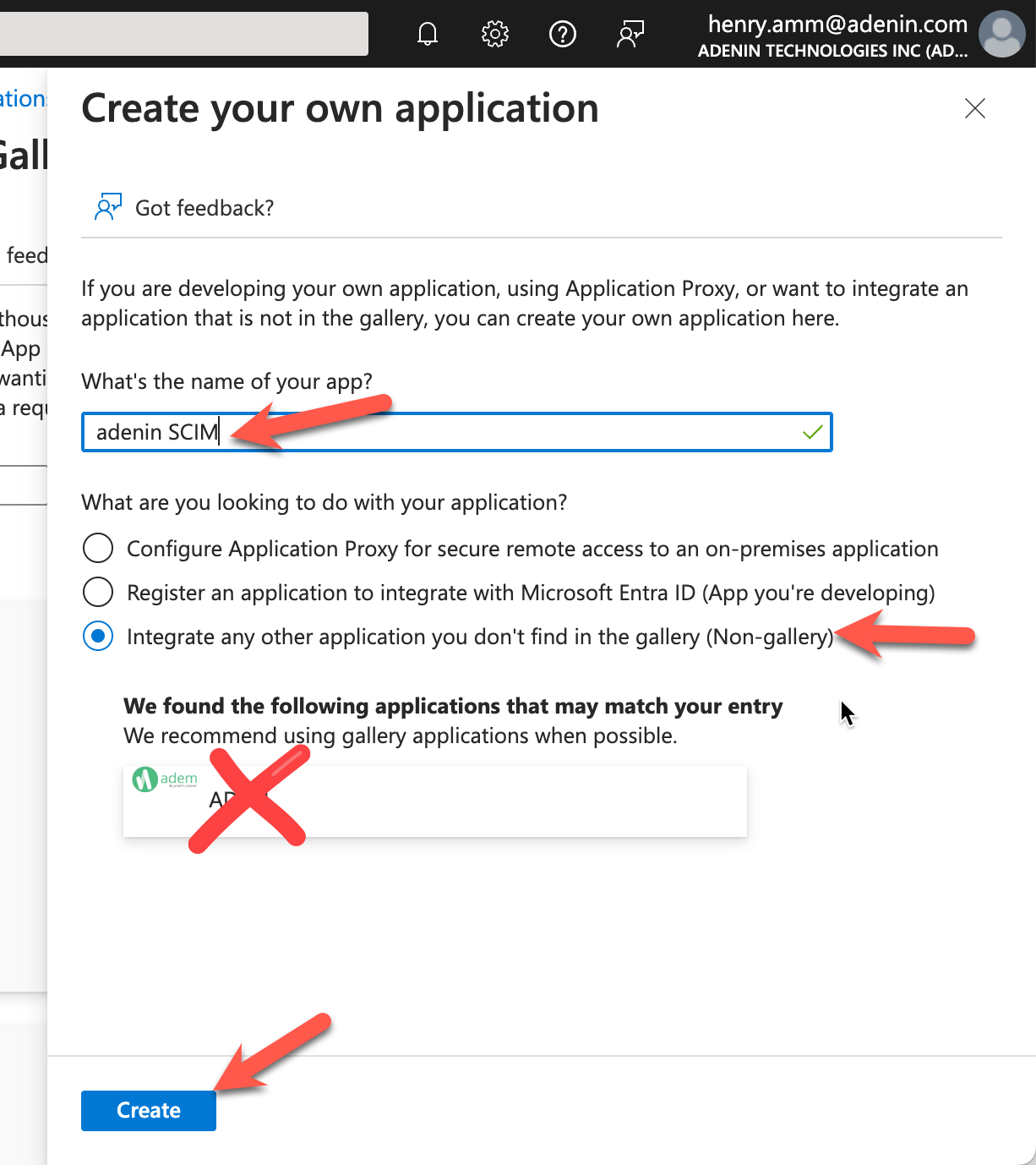Click the help question mark icon
This screenshot has width=1036, height=1165.
coord(563,34)
